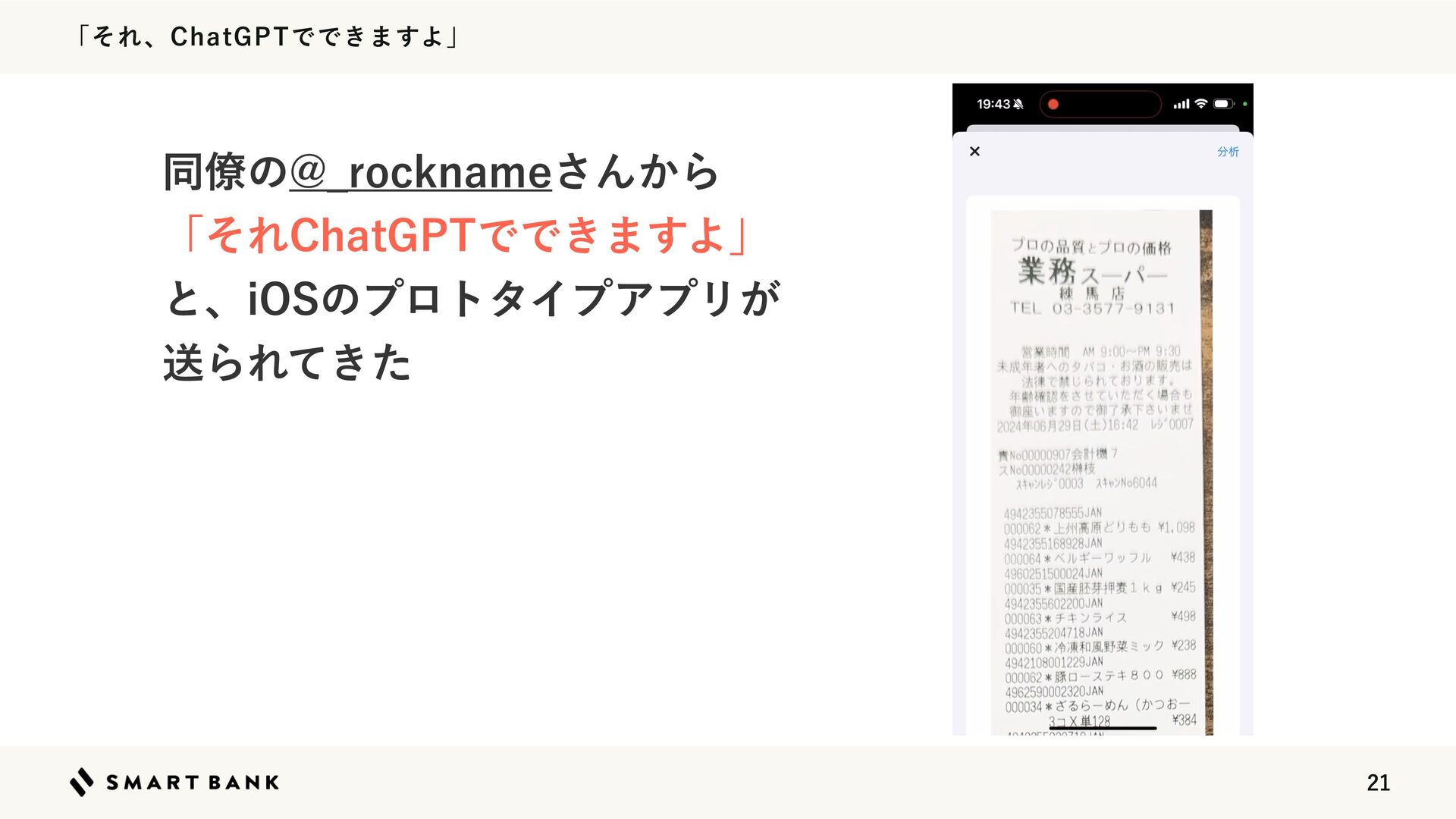1456x819 pixels.
Task: Open the @_rockname profile link
Action: tap(420, 172)
